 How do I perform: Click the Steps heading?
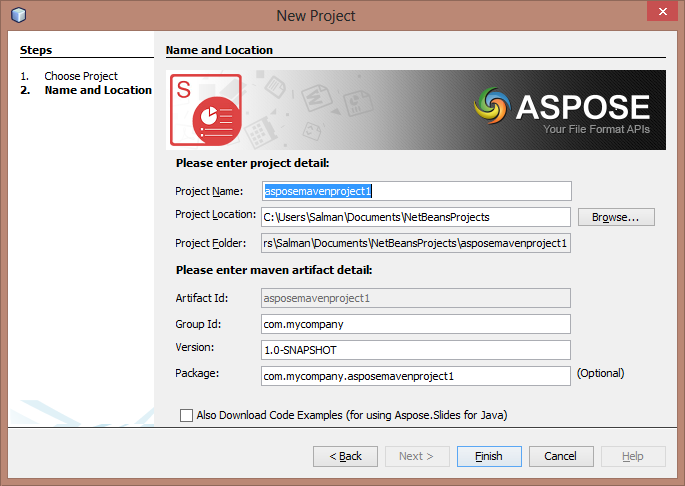point(36,50)
